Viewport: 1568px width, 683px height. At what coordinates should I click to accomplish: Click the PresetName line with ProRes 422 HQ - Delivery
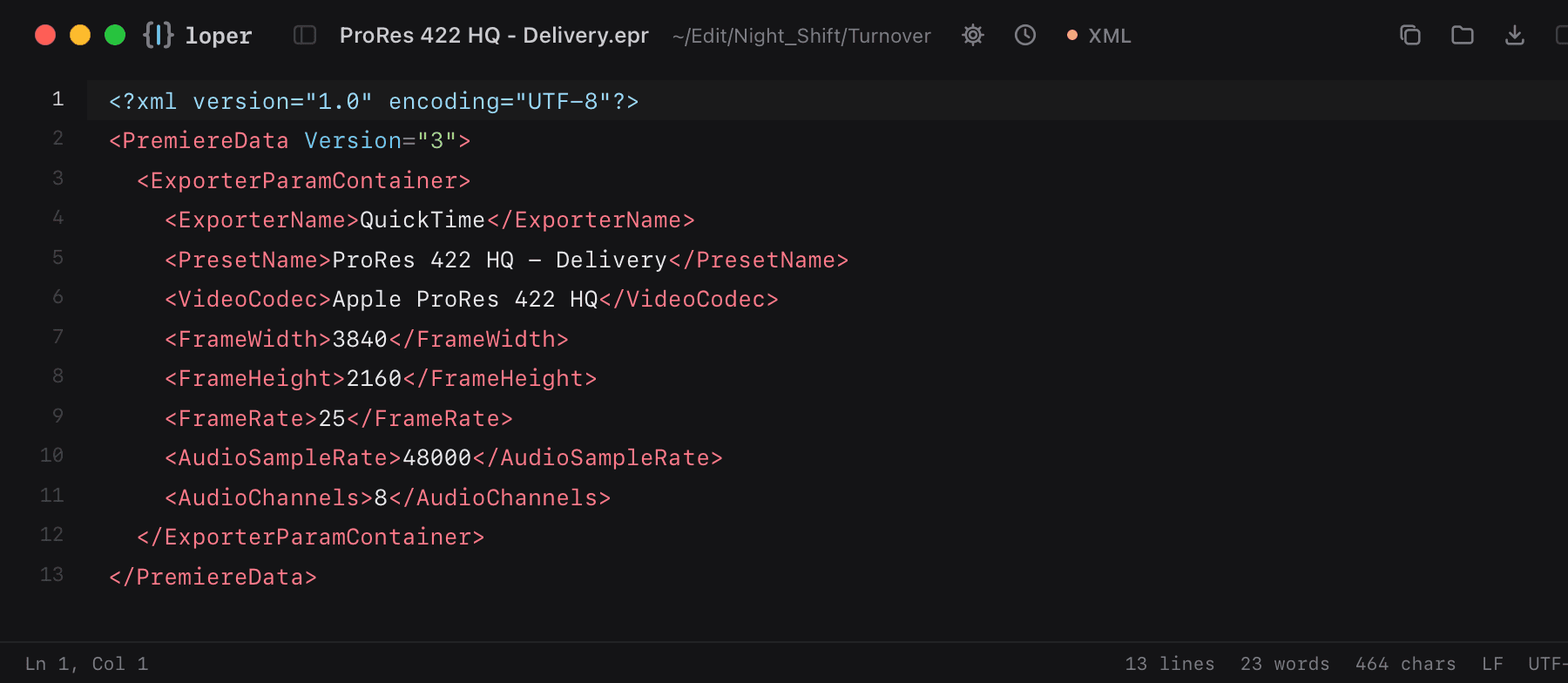[x=507, y=260]
